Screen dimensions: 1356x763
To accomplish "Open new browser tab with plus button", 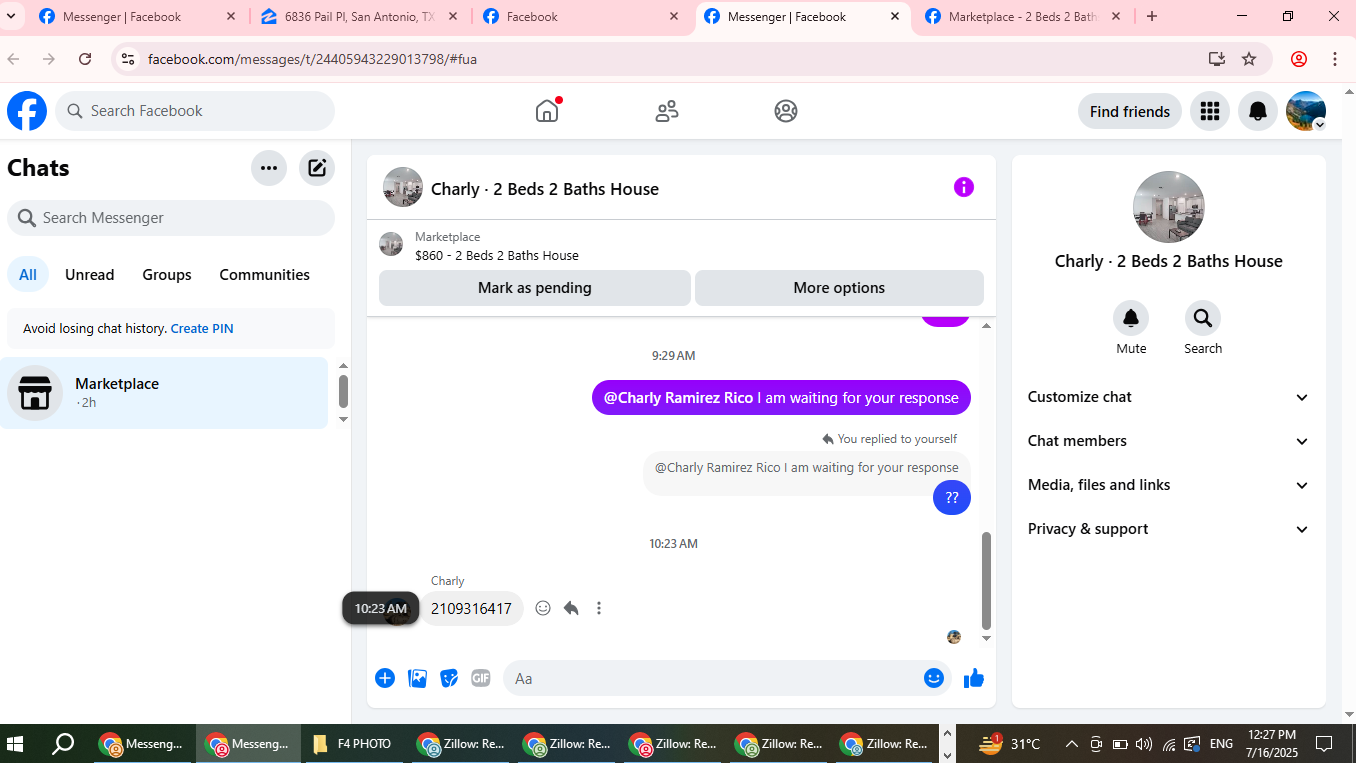I will (x=1152, y=16).
